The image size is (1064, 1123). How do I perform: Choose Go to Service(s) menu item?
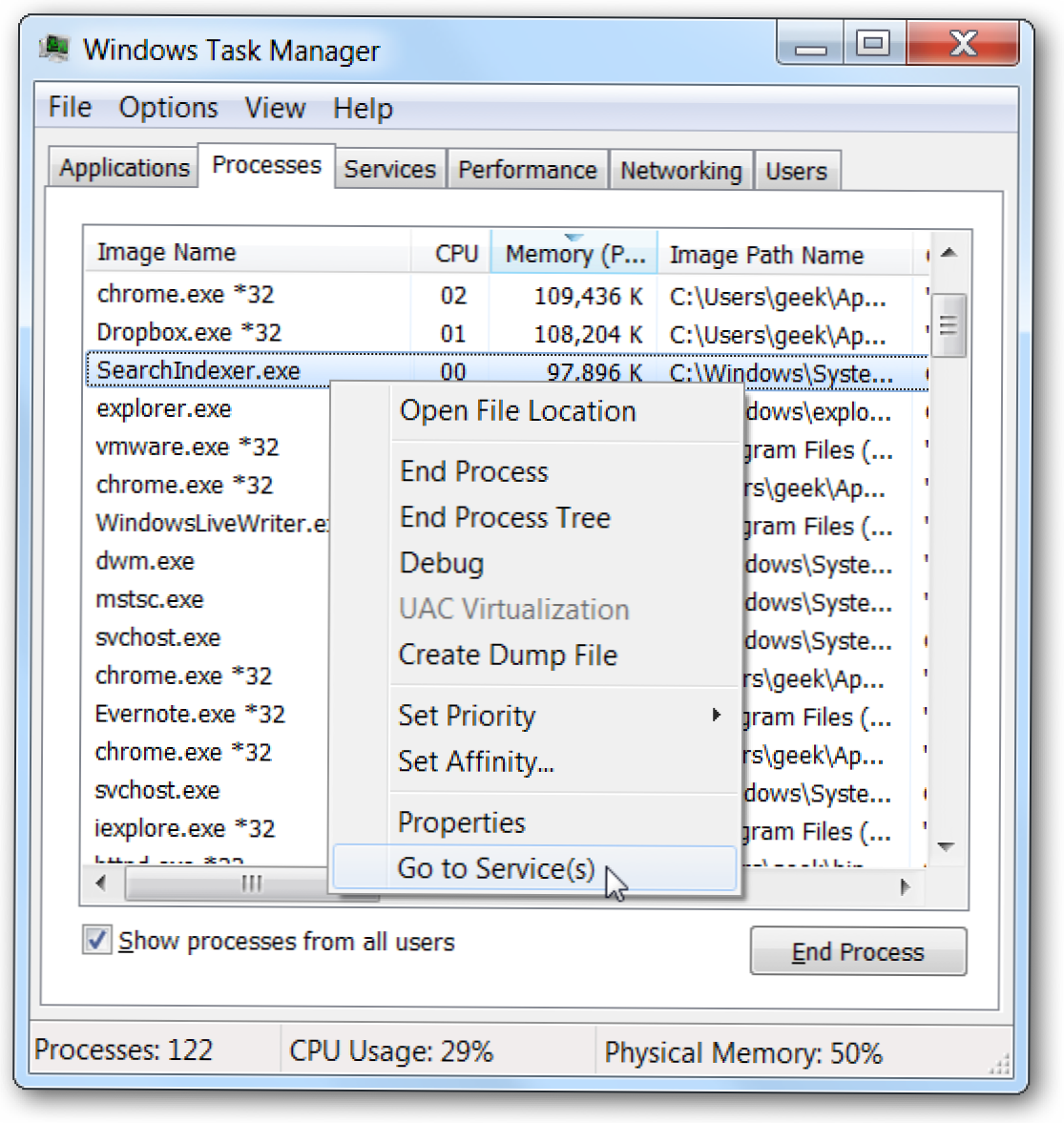point(534,868)
